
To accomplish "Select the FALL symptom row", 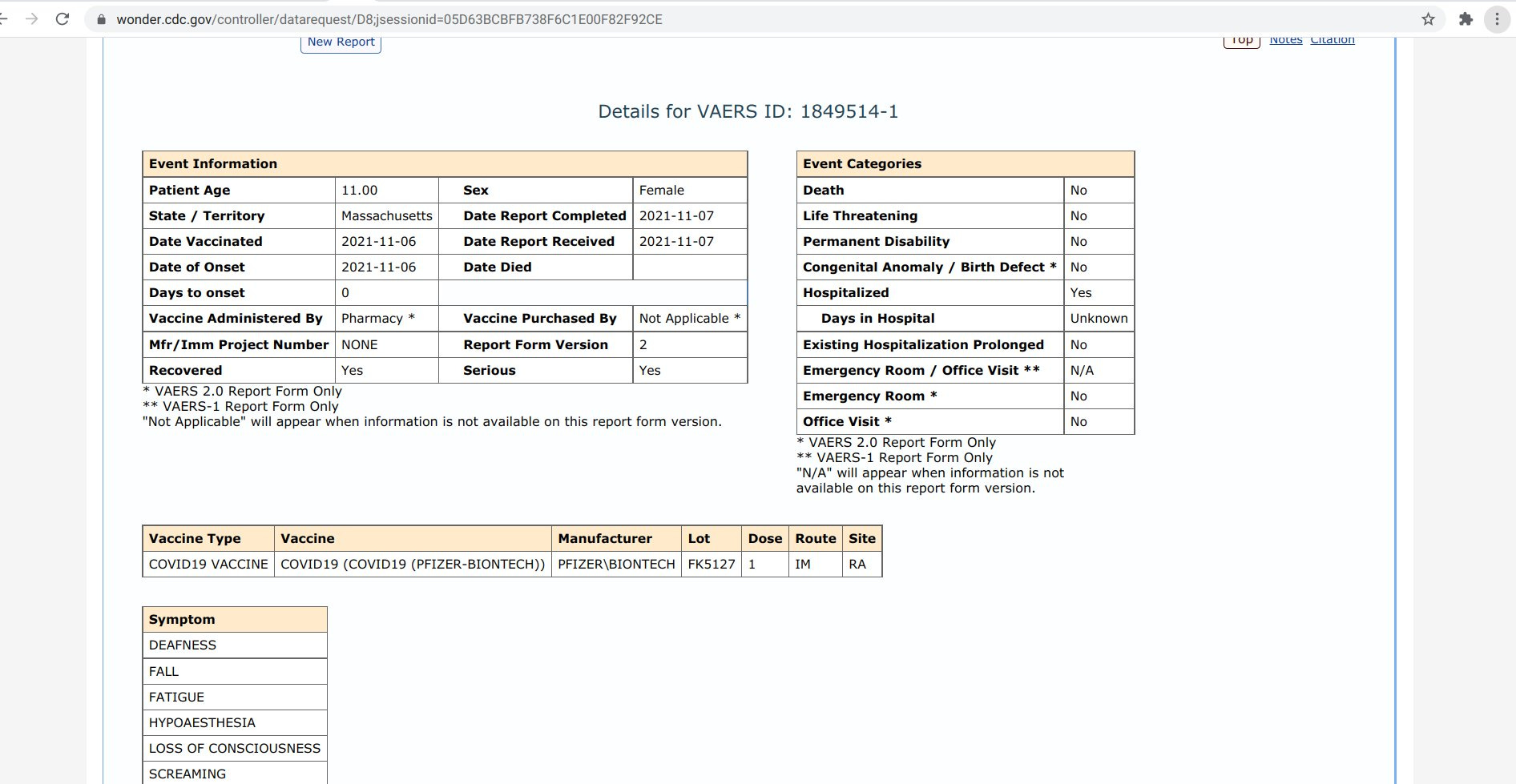I will (x=235, y=671).
